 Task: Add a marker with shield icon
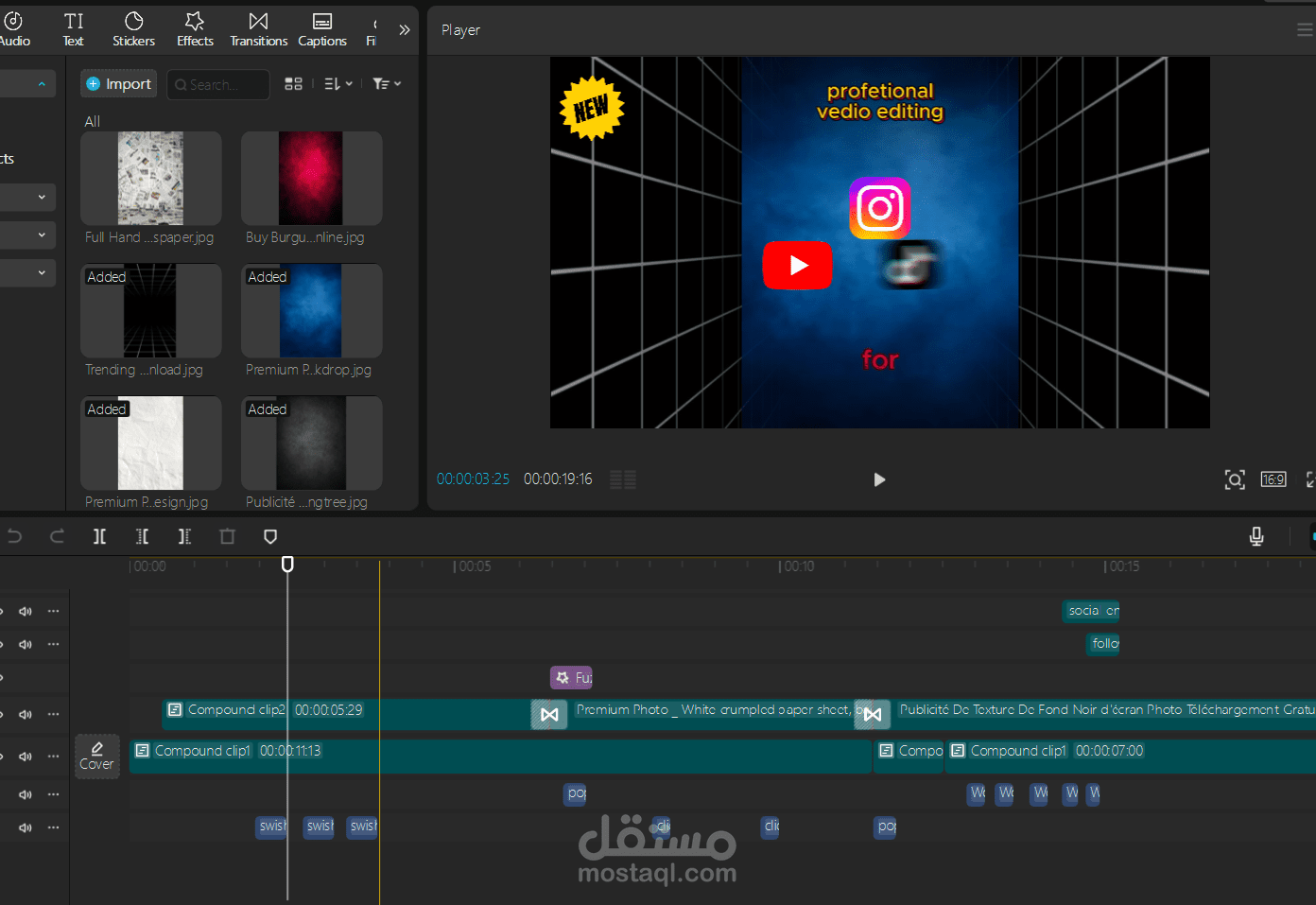pyautogui.click(x=270, y=536)
